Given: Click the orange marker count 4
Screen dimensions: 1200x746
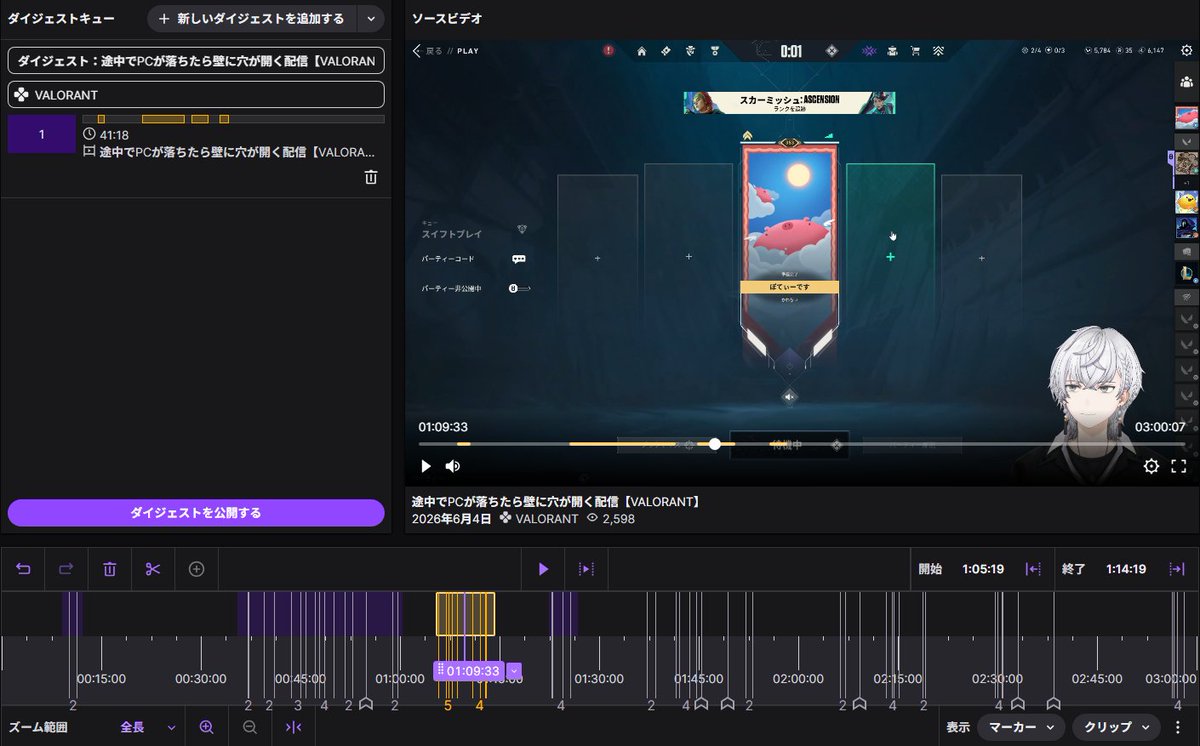Looking at the screenshot, I should [480, 705].
